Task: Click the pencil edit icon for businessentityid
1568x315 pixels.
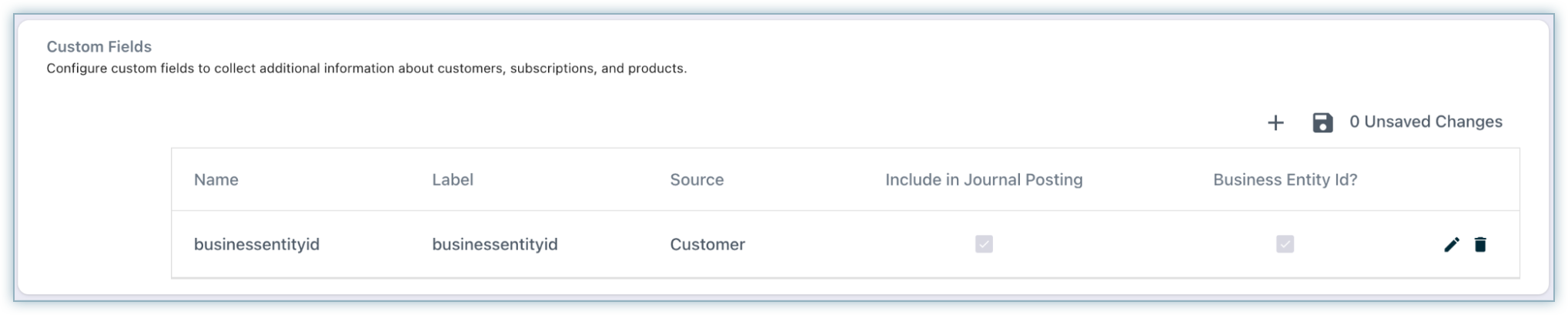Action: [1452, 245]
